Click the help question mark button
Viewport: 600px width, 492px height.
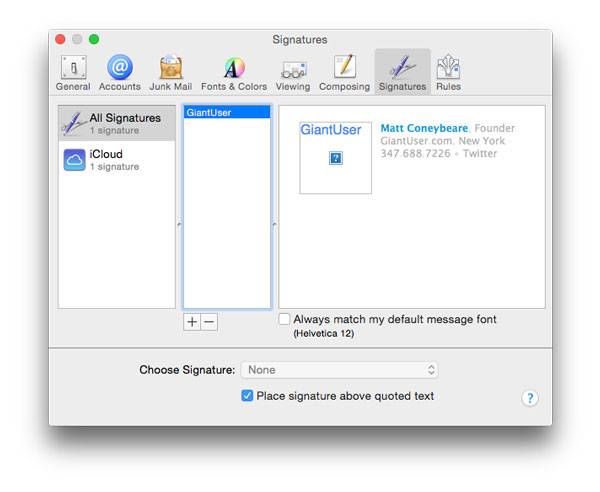(530, 398)
